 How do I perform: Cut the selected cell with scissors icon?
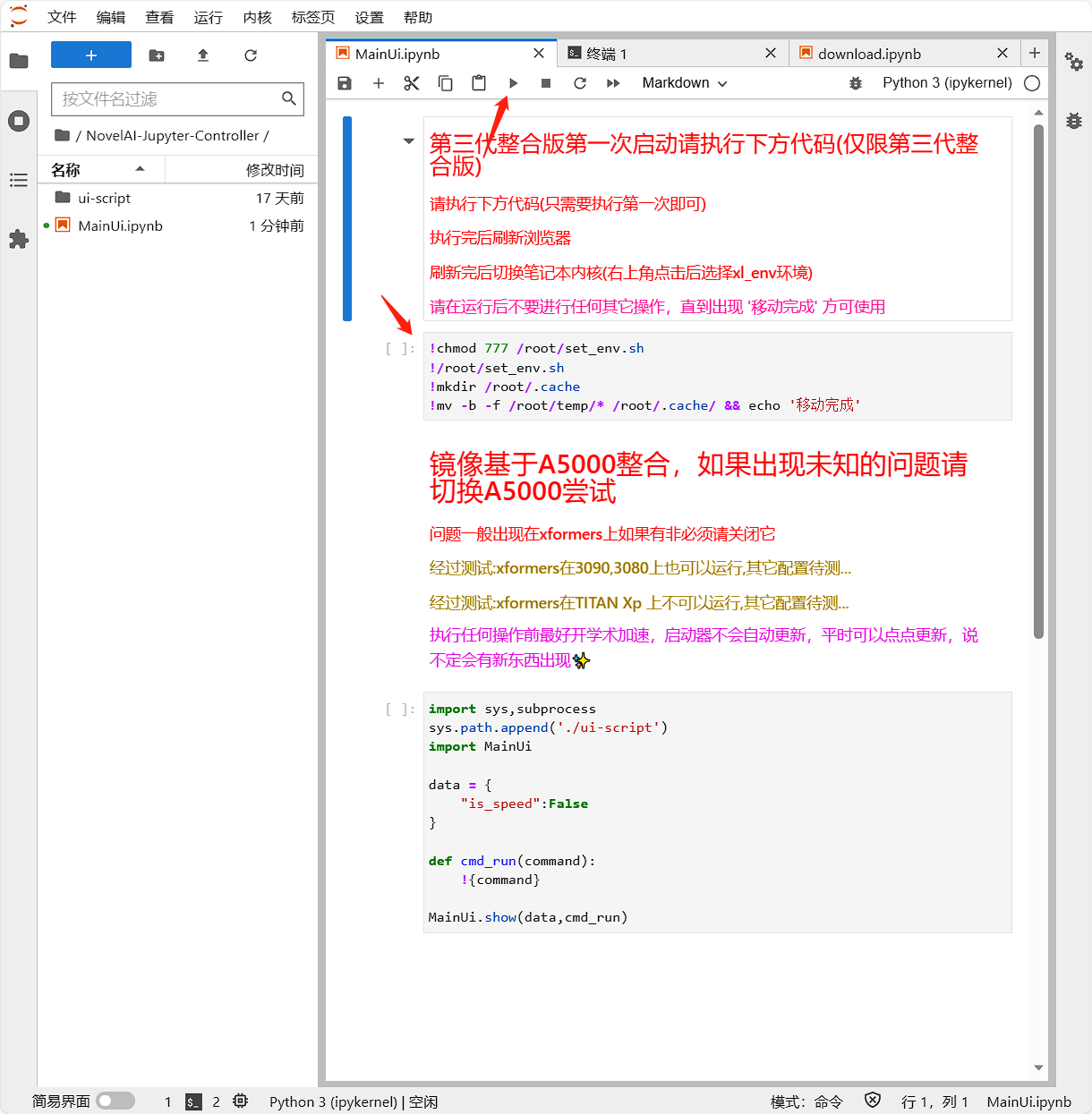(x=412, y=83)
